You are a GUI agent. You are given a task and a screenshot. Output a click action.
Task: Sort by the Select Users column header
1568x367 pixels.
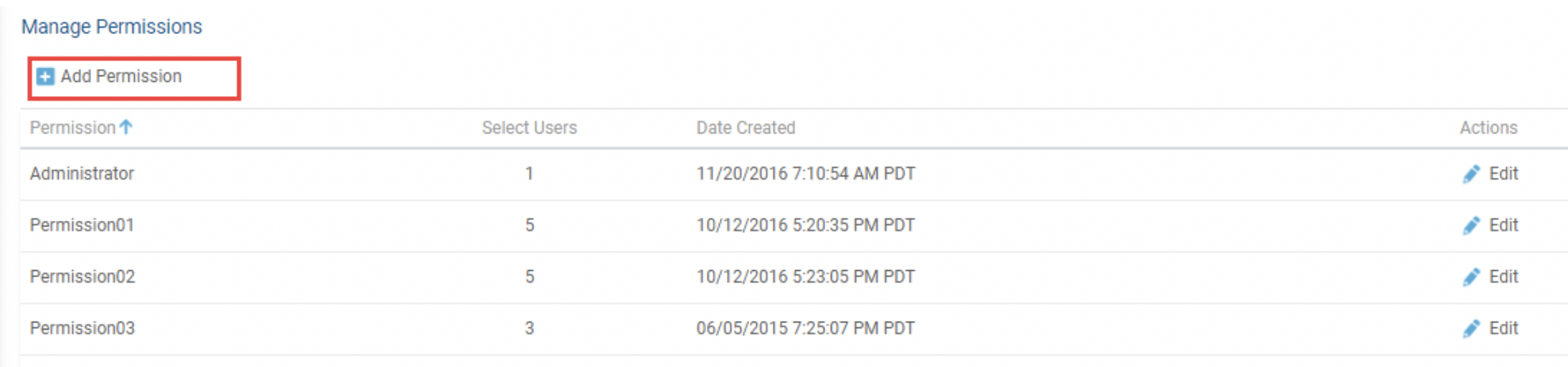click(x=529, y=128)
